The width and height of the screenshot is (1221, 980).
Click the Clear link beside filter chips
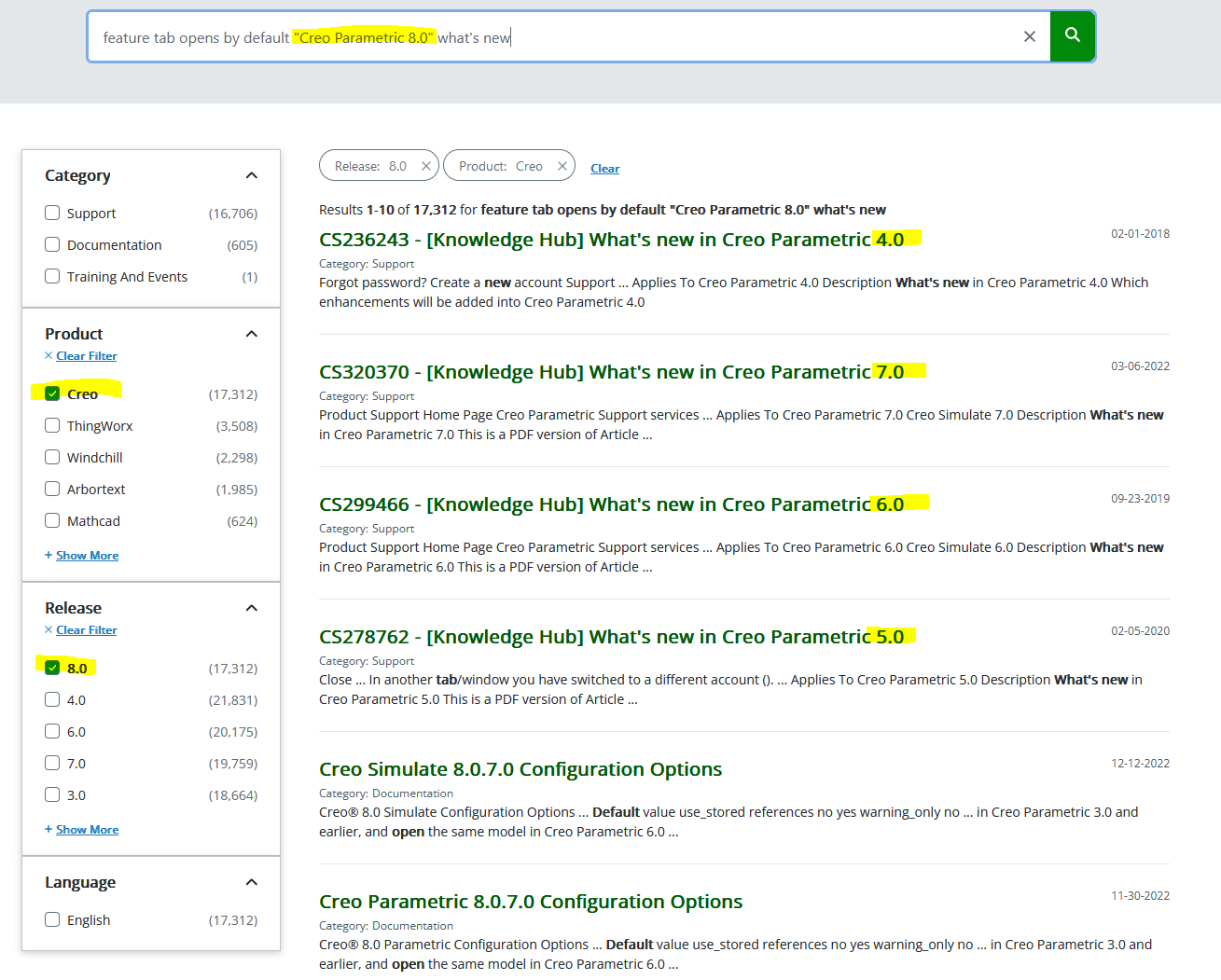coord(604,168)
